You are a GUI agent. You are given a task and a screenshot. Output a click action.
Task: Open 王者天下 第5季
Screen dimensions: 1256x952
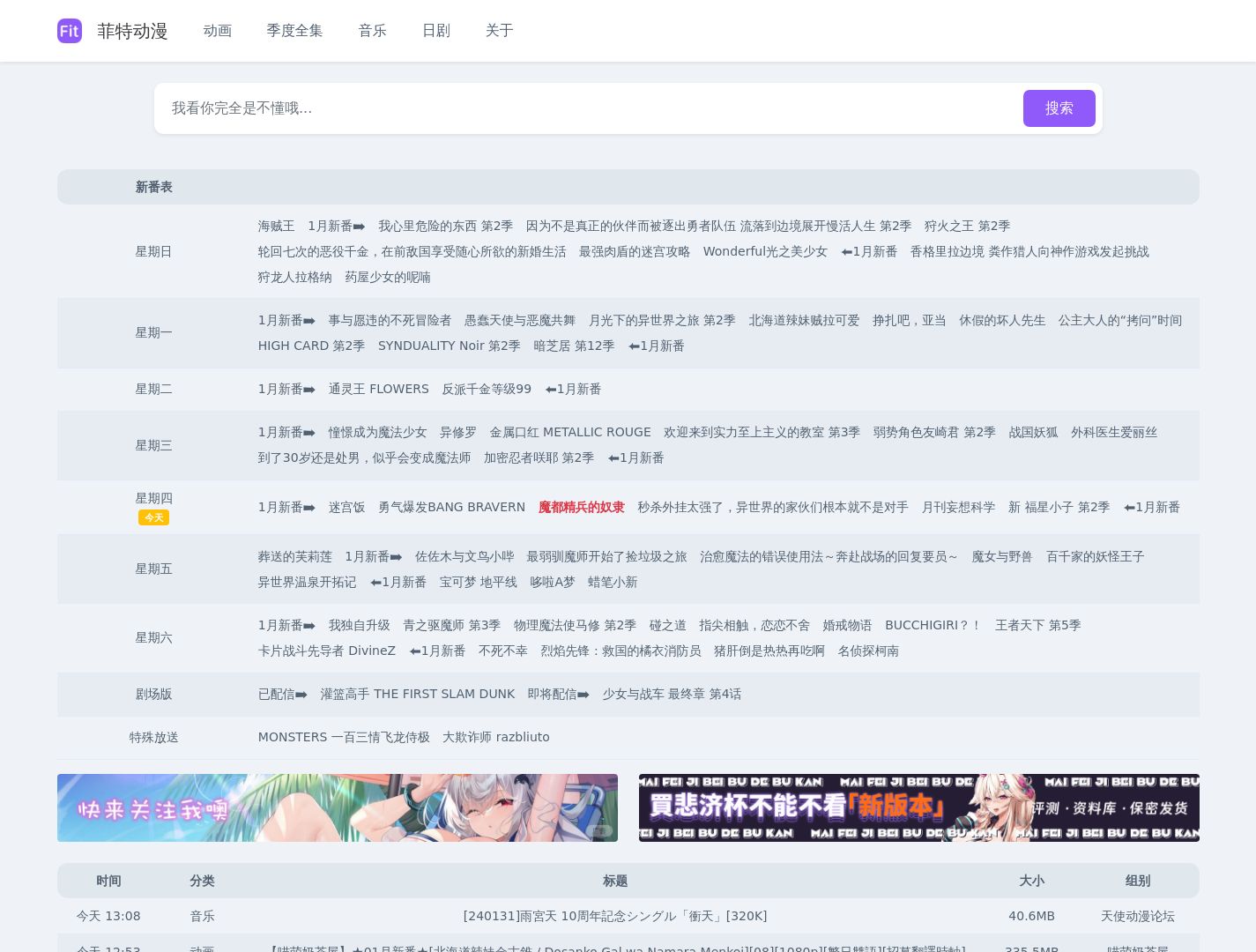coord(1037,626)
